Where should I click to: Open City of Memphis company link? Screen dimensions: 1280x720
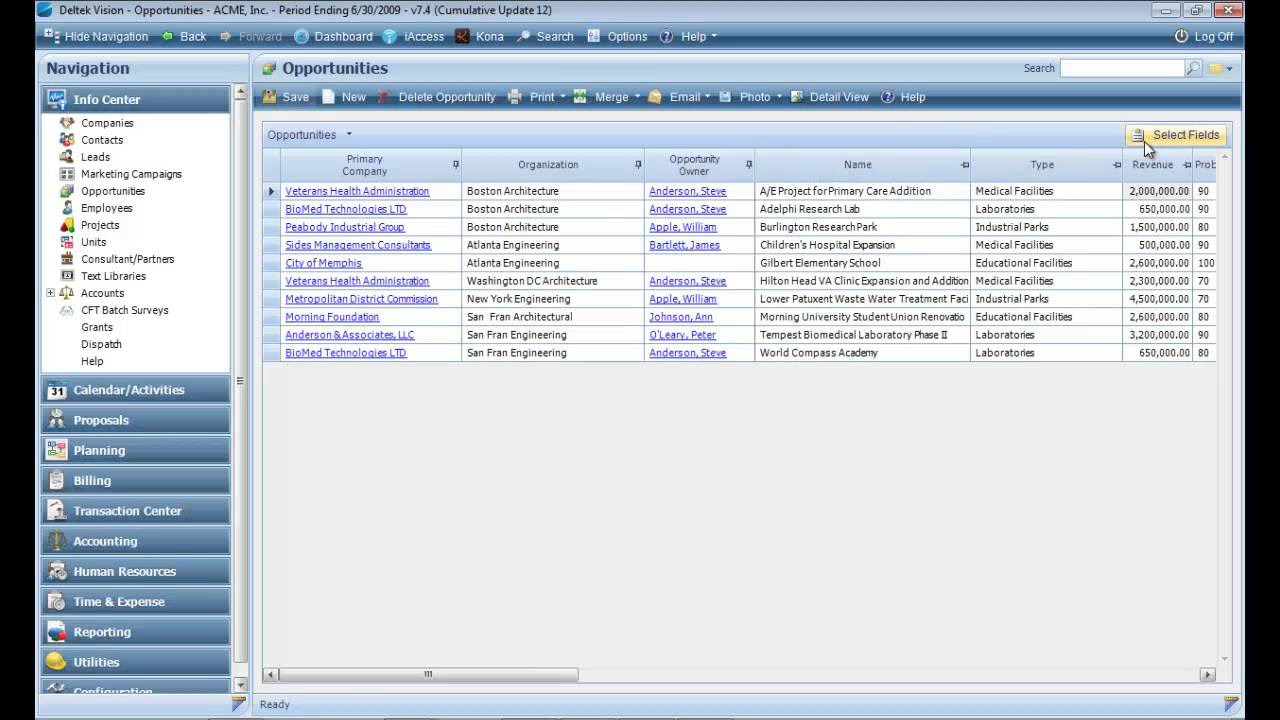pyautogui.click(x=323, y=263)
